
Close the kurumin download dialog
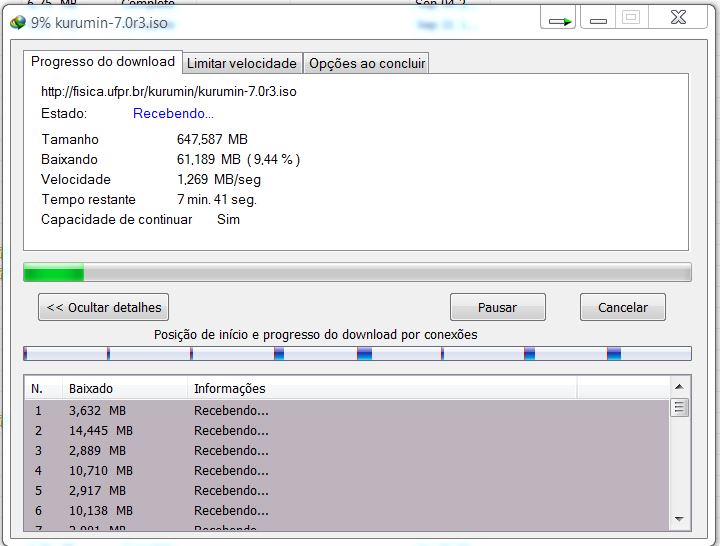(678, 19)
